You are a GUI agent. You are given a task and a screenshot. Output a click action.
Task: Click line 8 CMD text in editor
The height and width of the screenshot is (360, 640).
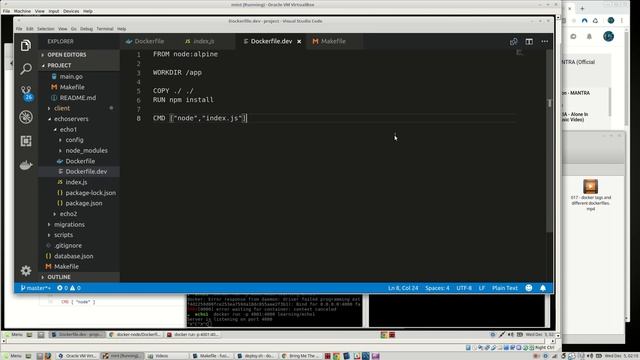200,118
